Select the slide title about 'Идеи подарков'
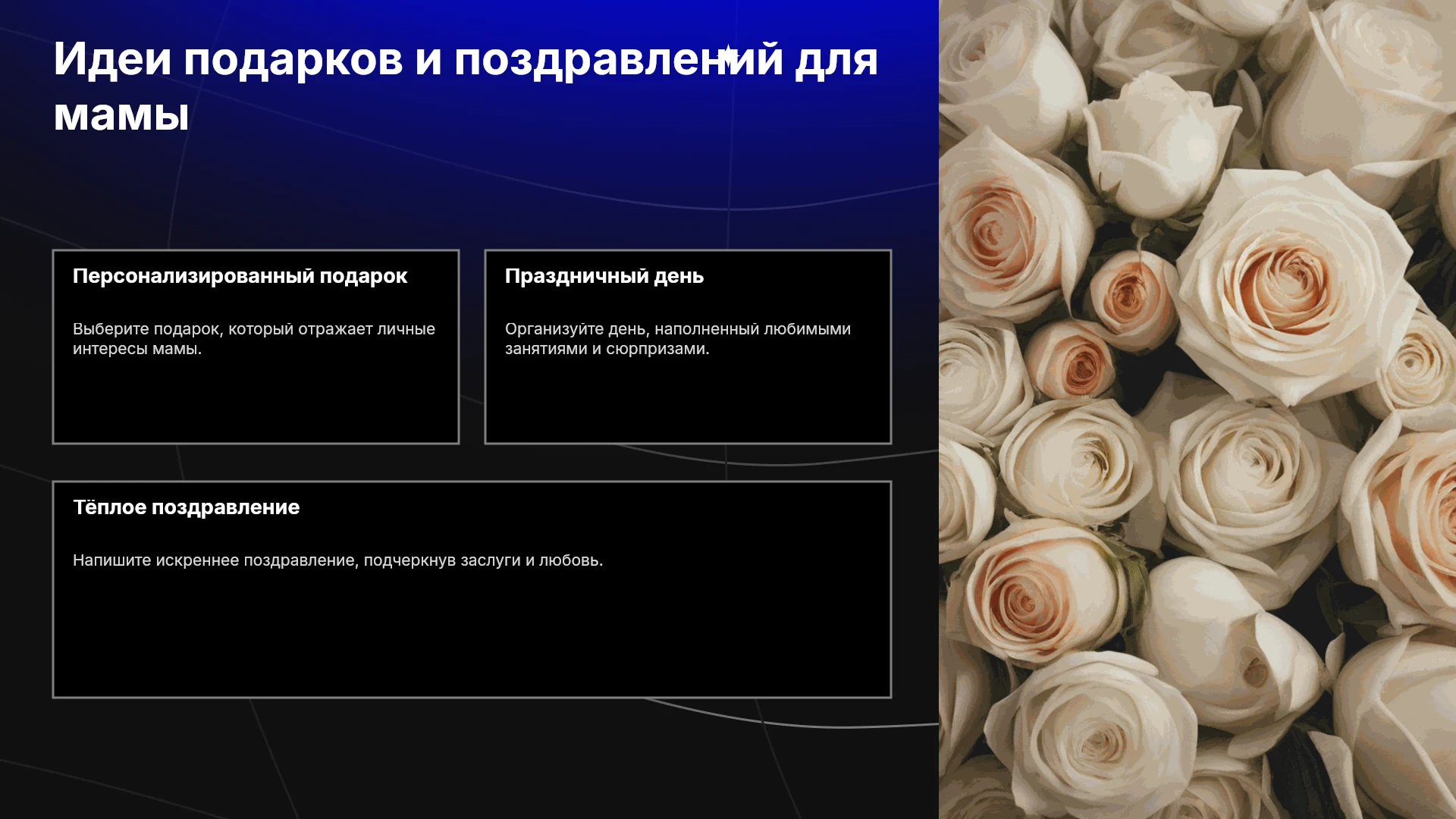1456x819 pixels. [466, 86]
